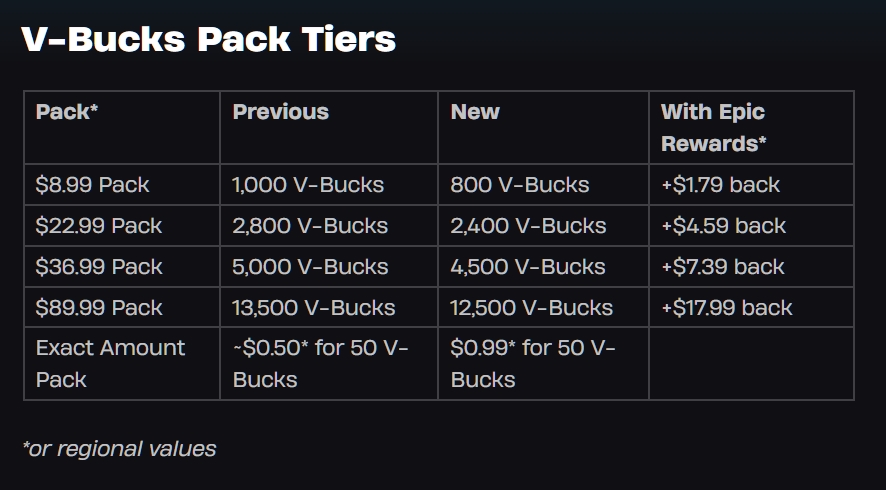The height and width of the screenshot is (490, 886).
Task: Click the $8.99 Pack cell
Action: click(x=92, y=185)
